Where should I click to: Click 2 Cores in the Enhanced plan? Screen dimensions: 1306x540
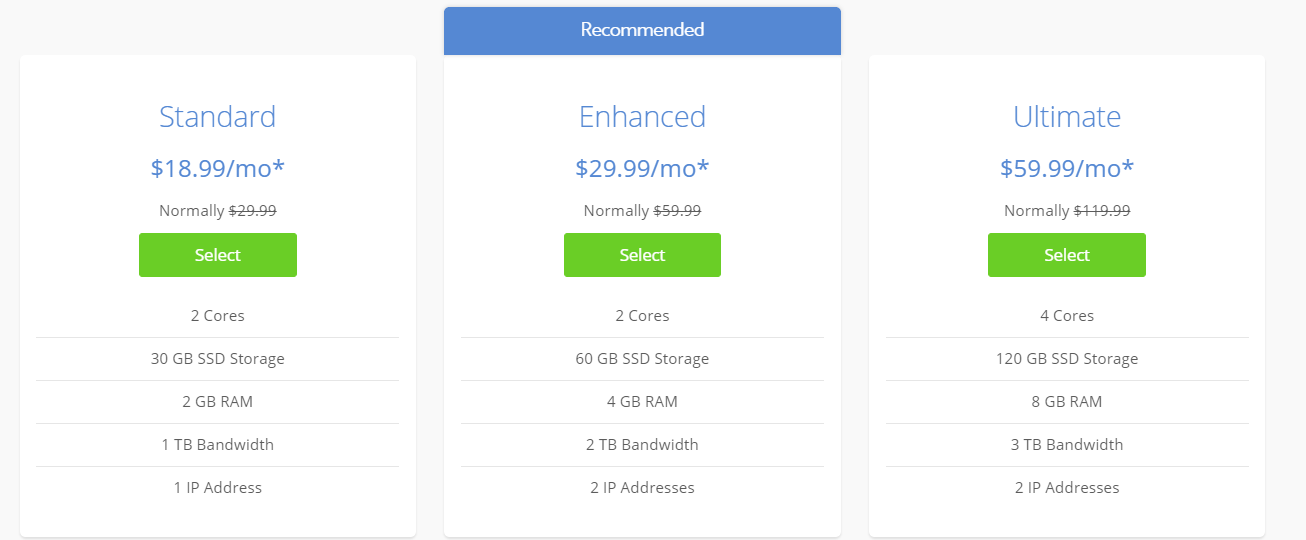(x=642, y=316)
